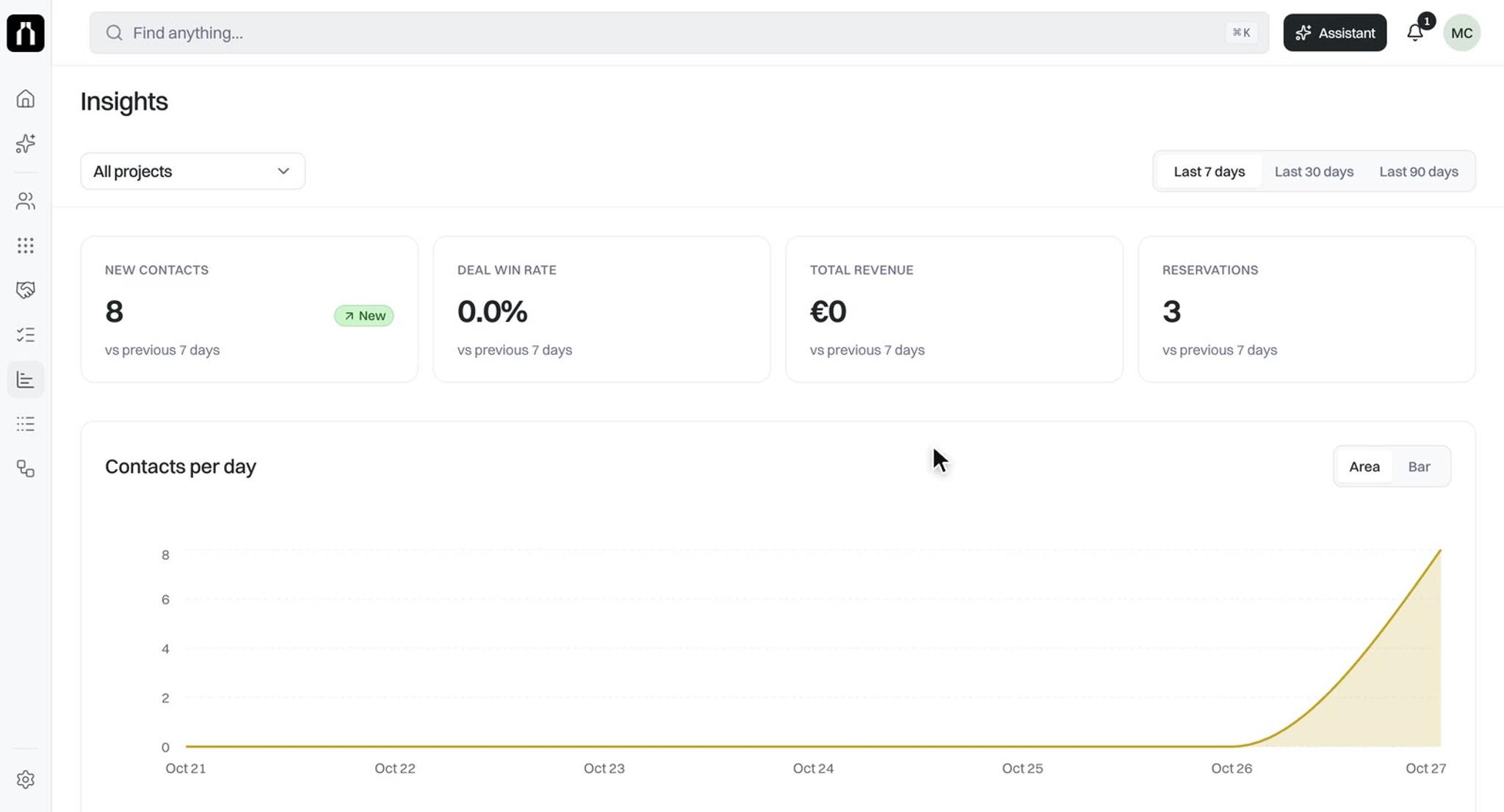Switch chart to Bar view

point(1419,467)
